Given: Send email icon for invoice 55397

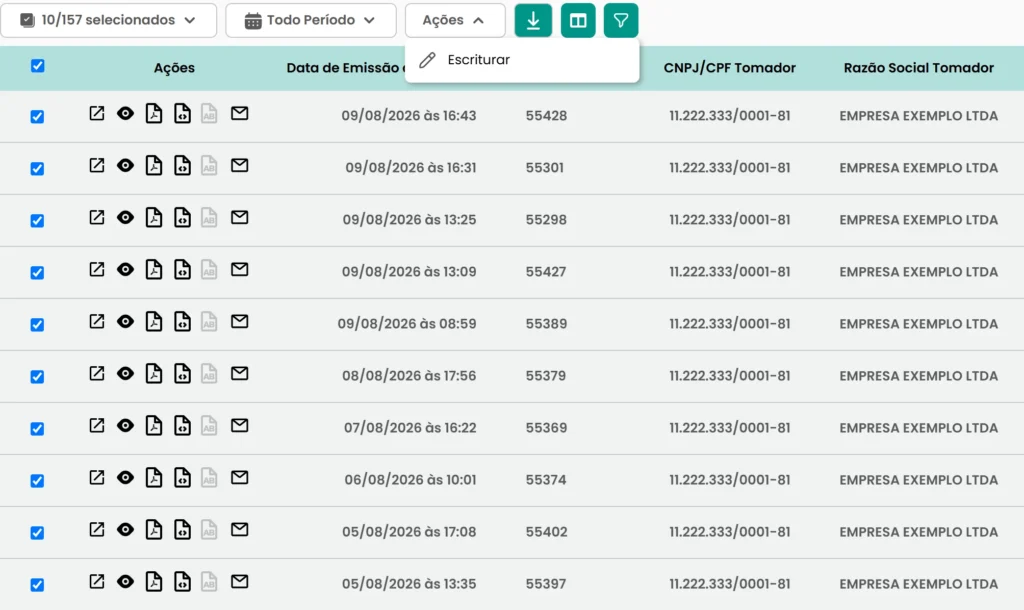Looking at the screenshot, I should (240, 581).
